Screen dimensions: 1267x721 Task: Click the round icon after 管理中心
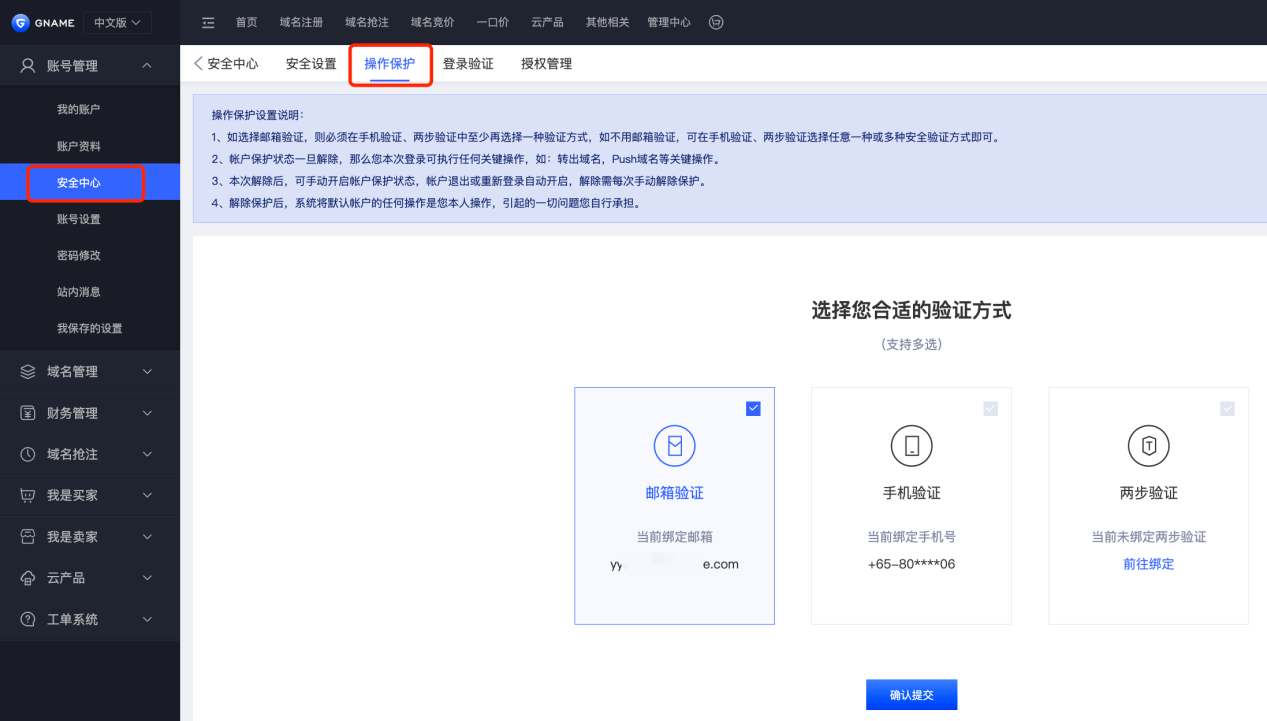point(715,22)
